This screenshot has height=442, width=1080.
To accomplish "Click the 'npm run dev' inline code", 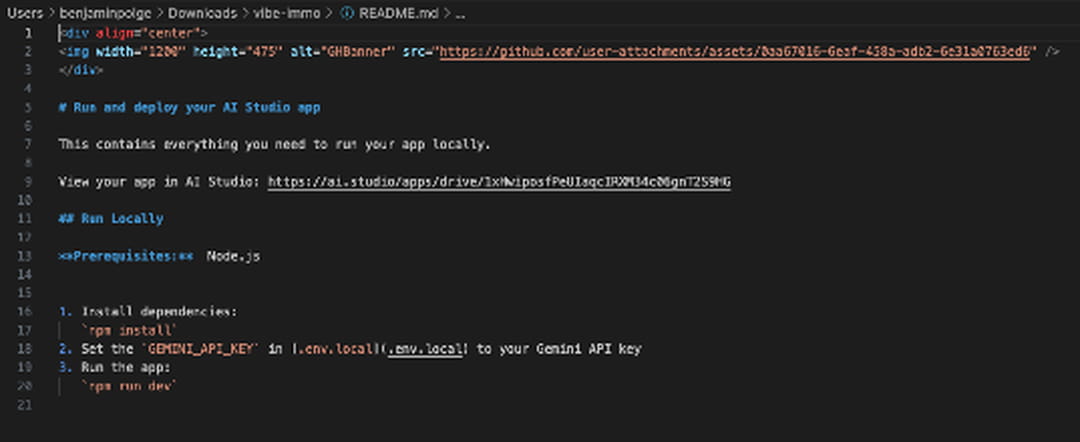I will [130, 386].
